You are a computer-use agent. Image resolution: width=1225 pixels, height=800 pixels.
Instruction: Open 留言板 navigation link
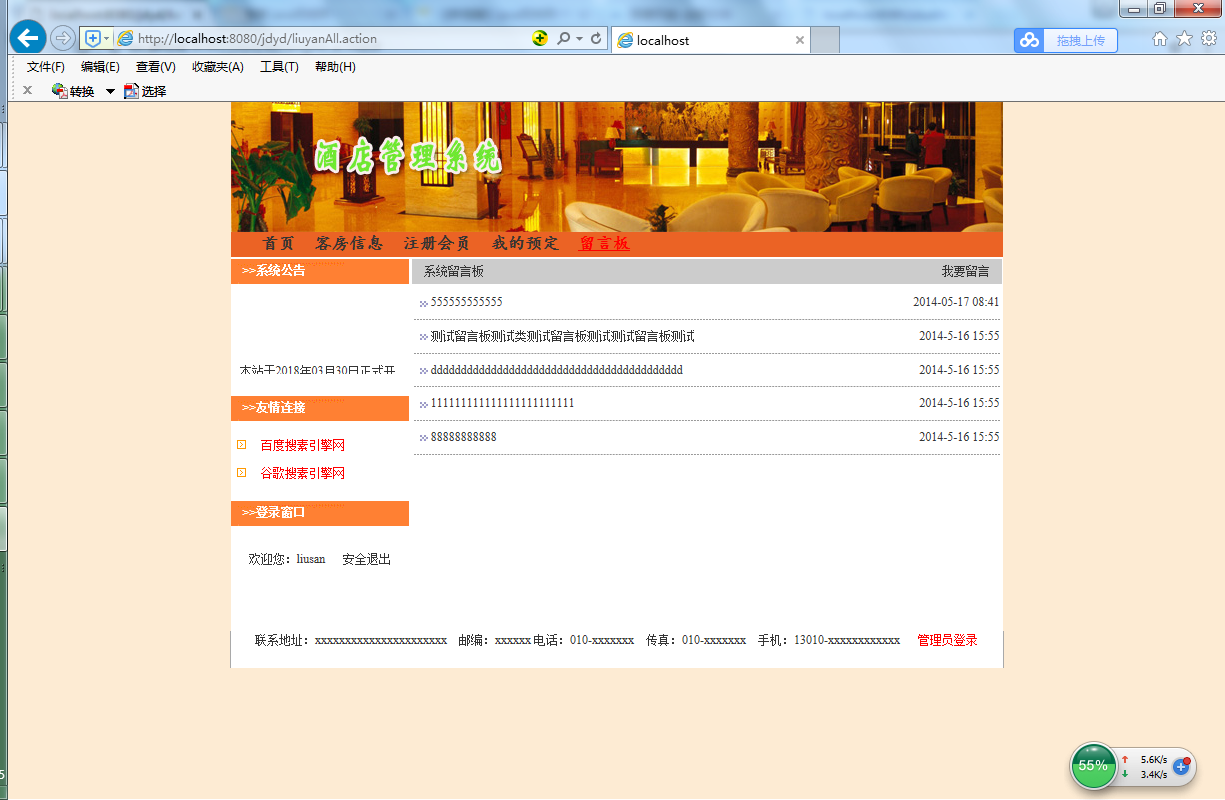click(604, 244)
